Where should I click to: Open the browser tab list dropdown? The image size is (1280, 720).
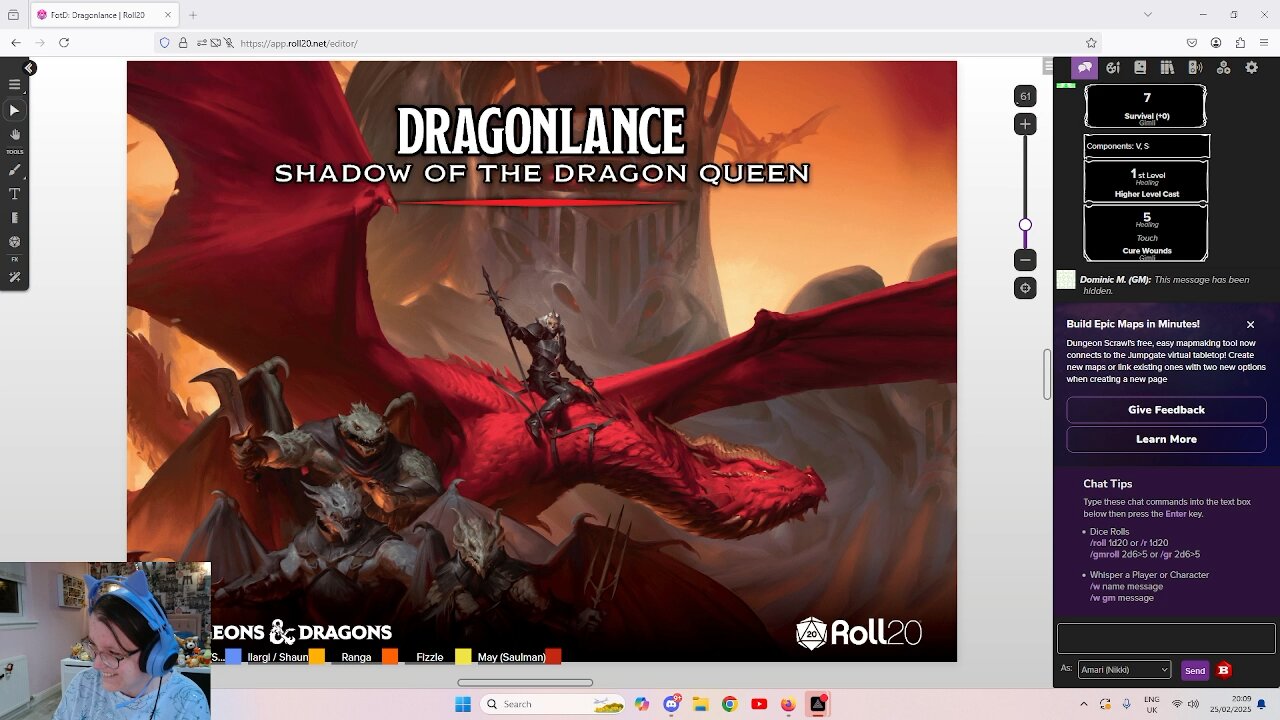click(1147, 15)
